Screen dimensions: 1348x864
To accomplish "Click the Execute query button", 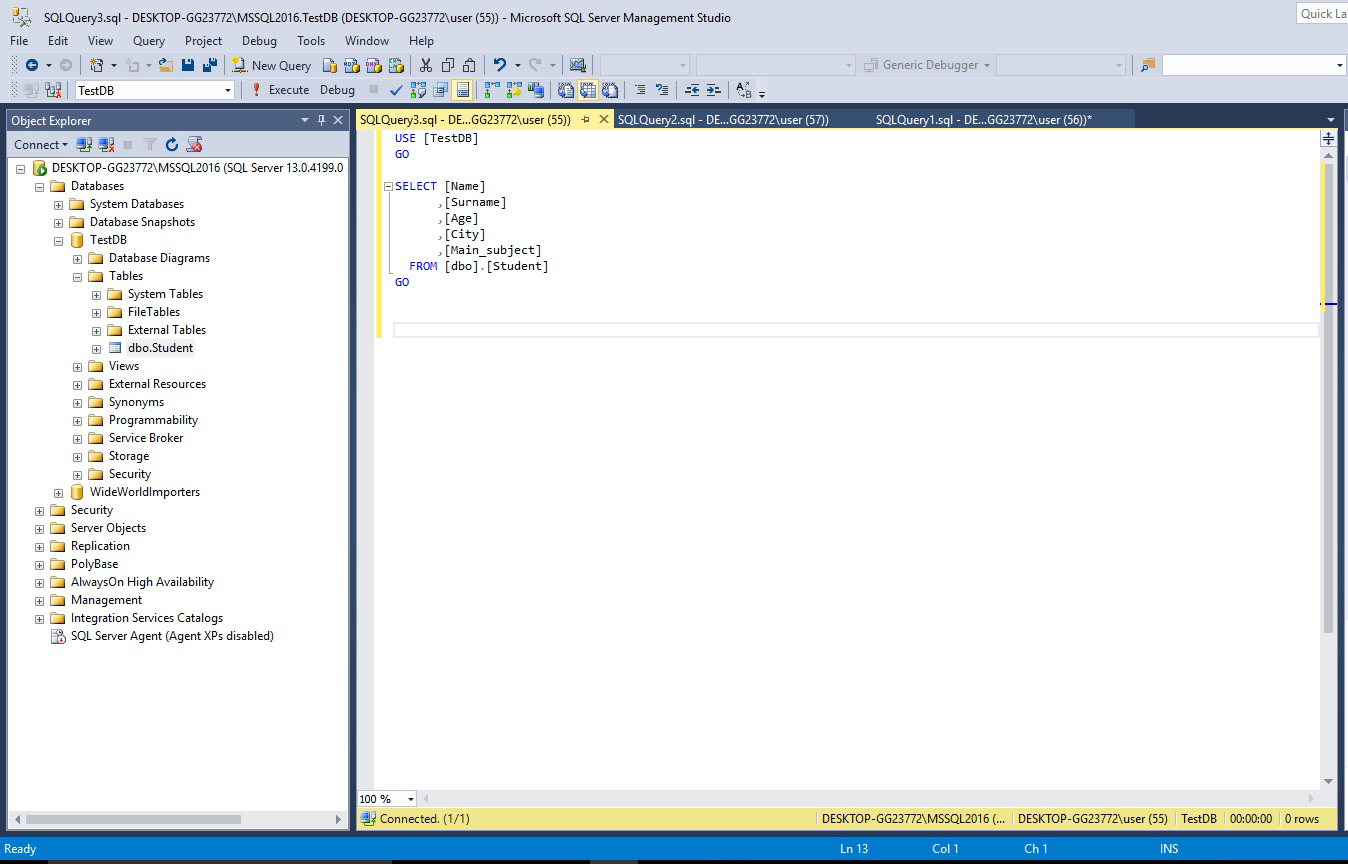I will tap(280, 90).
